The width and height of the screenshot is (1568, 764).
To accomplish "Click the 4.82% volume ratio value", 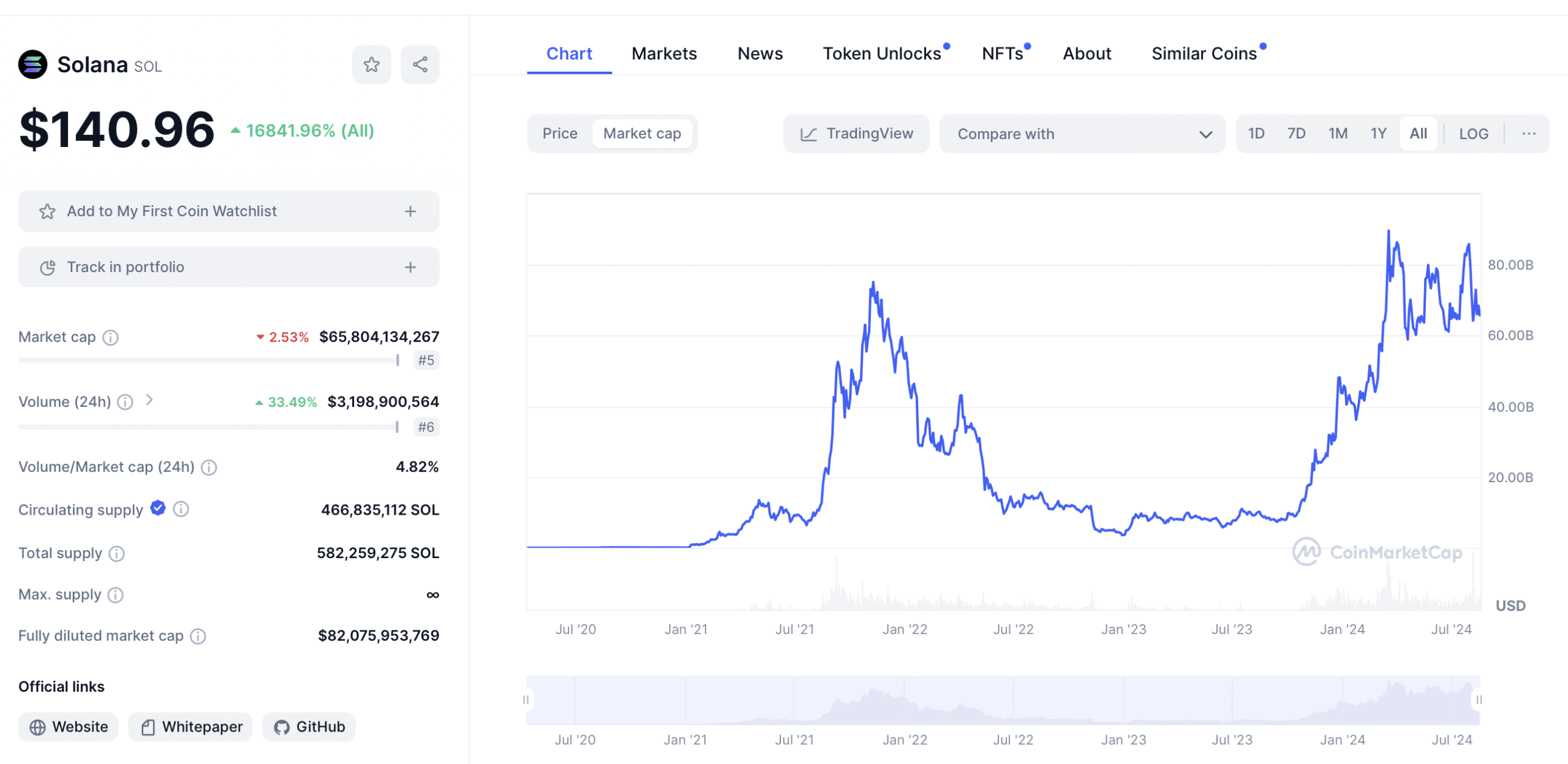I will click(x=417, y=467).
